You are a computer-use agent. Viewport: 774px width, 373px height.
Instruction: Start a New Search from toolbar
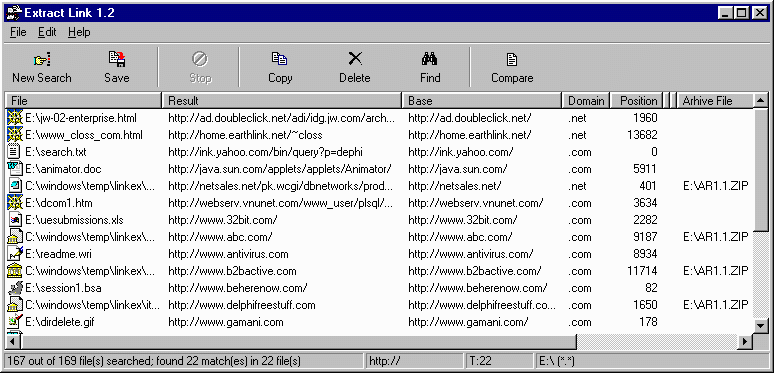[x=42, y=68]
